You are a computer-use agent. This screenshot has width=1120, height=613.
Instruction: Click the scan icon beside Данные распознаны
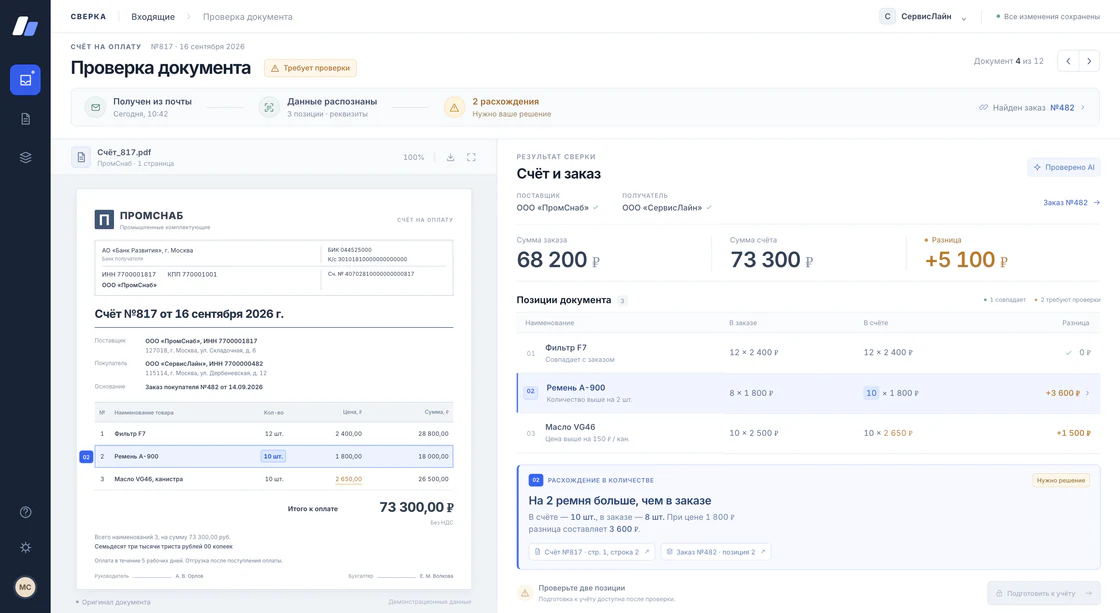click(269, 107)
